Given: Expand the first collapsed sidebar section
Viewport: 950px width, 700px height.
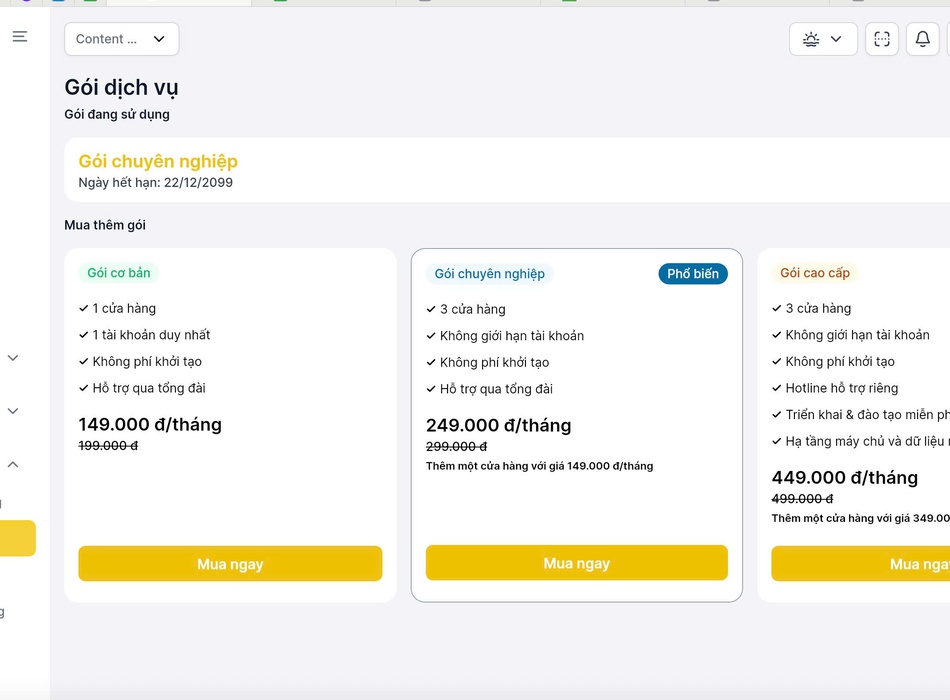Looking at the screenshot, I should (13, 358).
